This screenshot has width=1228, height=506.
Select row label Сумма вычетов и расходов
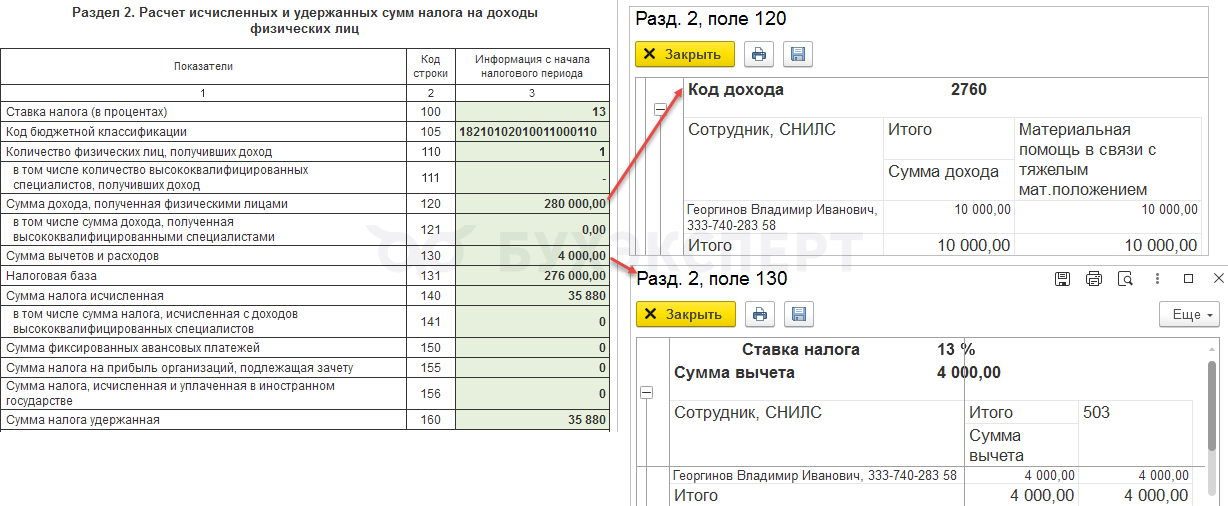click(x=82, y=256)
